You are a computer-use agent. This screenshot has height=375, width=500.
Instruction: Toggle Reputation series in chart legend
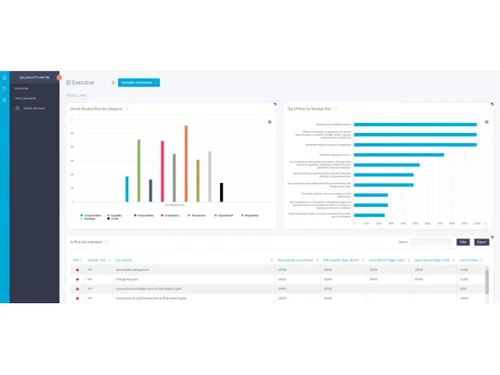point(250,215)
